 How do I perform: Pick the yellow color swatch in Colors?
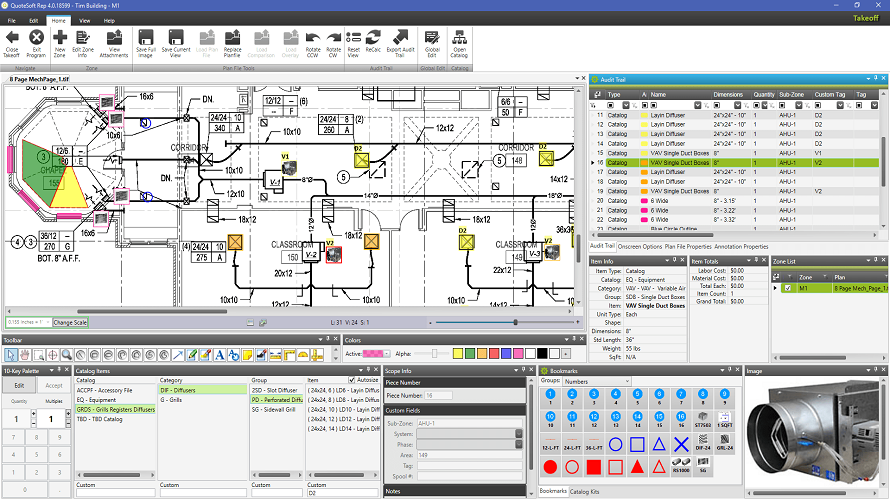click(460, 354)
